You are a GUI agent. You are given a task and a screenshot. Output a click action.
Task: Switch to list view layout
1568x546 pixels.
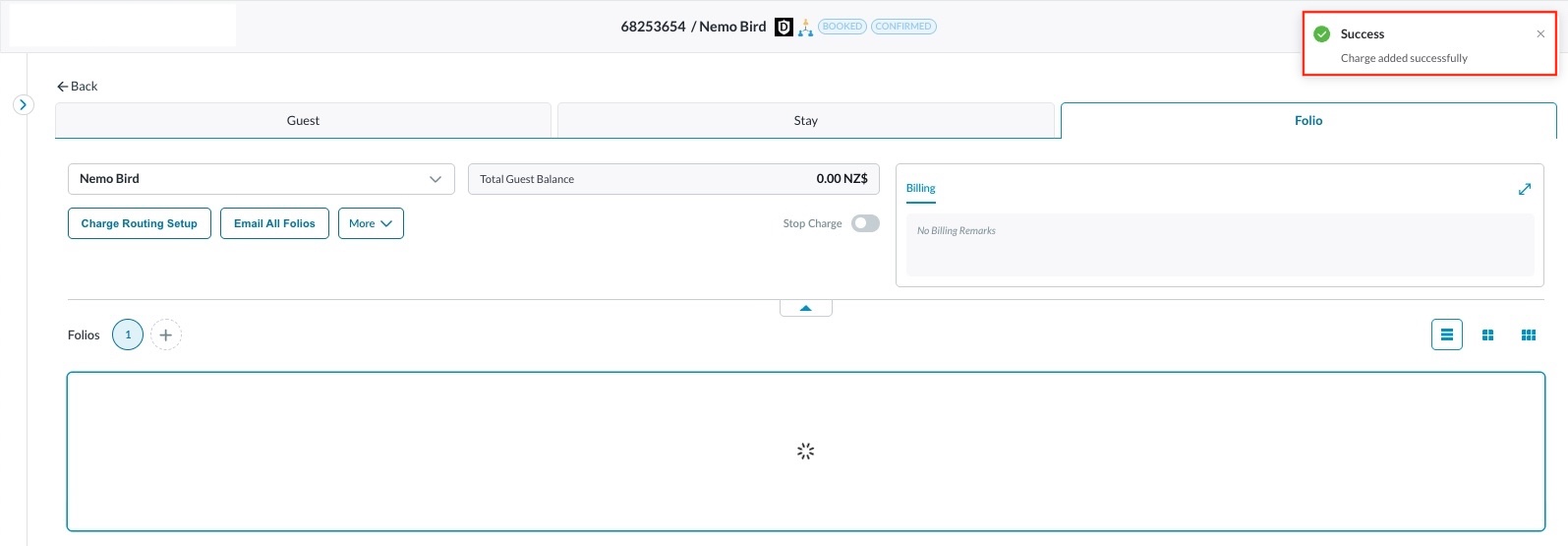tap(1446, 335)
